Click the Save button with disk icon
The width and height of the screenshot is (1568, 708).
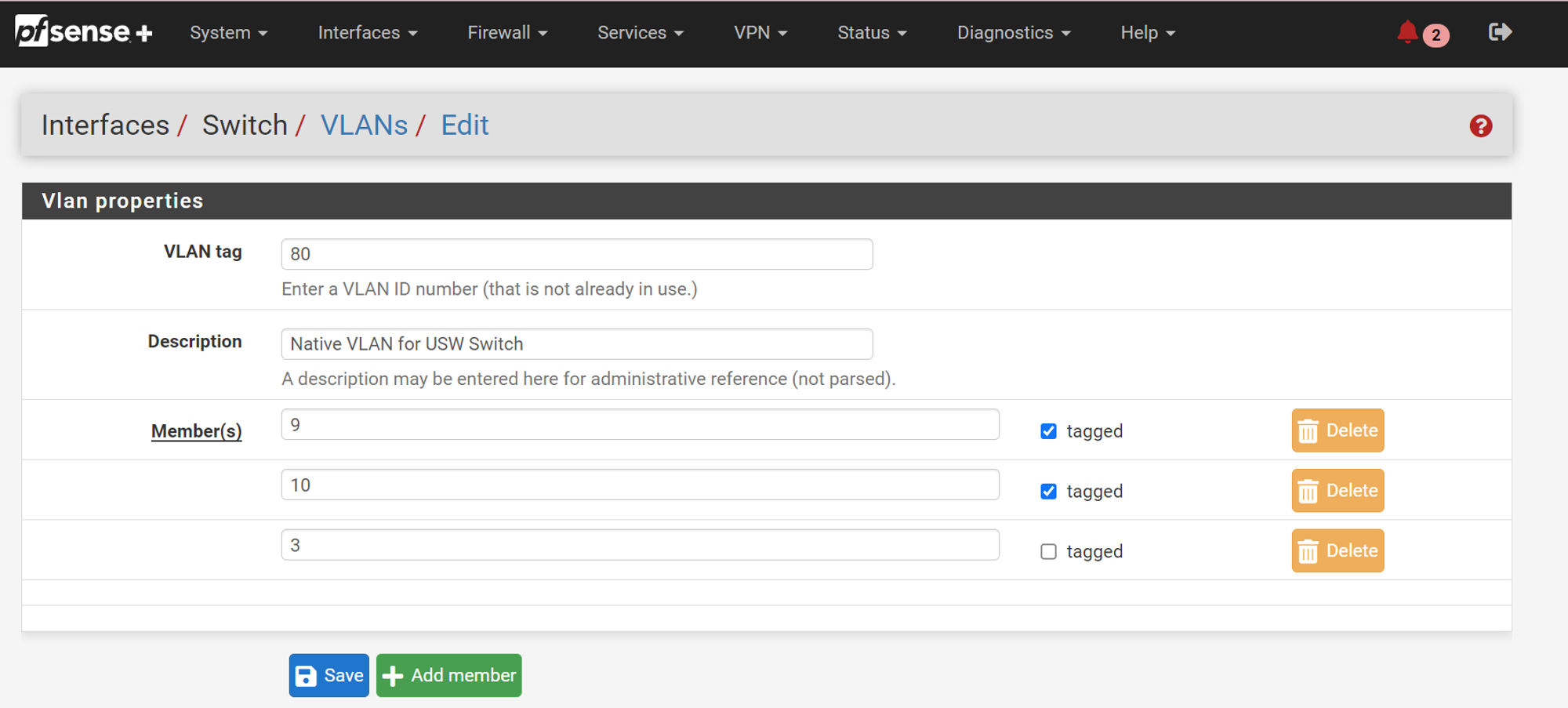point(328,675)
